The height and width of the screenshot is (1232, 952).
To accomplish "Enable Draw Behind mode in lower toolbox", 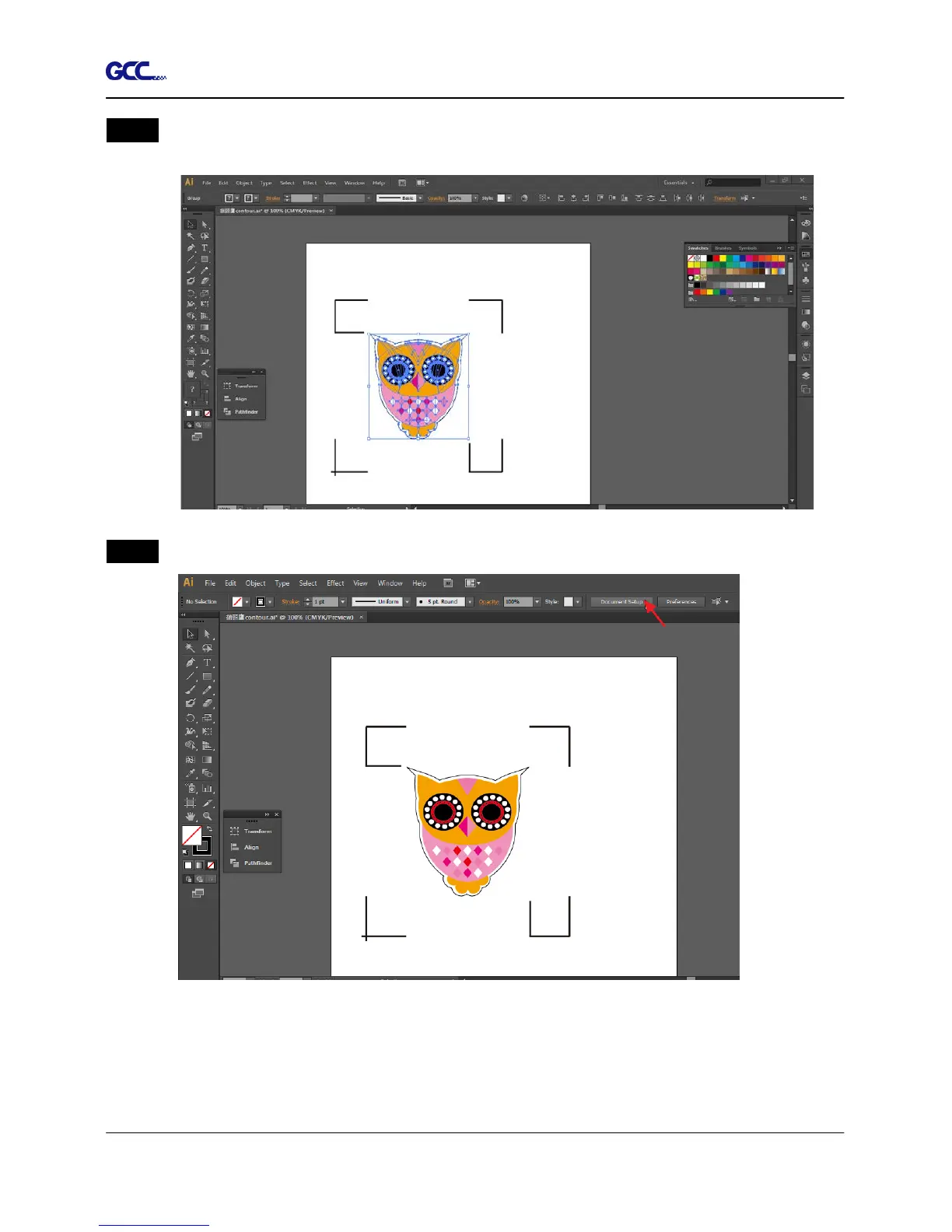I will click(x=198, y=879).
